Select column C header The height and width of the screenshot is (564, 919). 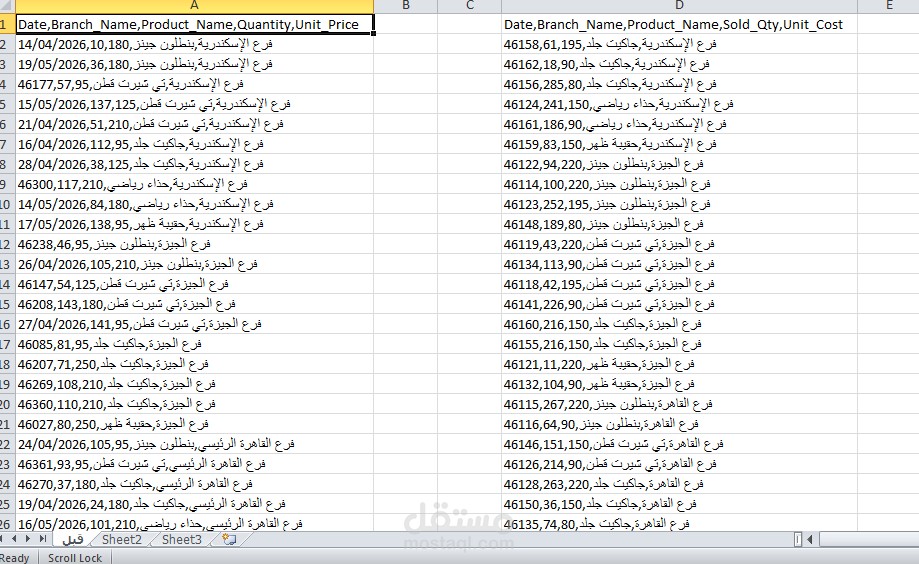point(469,6)
